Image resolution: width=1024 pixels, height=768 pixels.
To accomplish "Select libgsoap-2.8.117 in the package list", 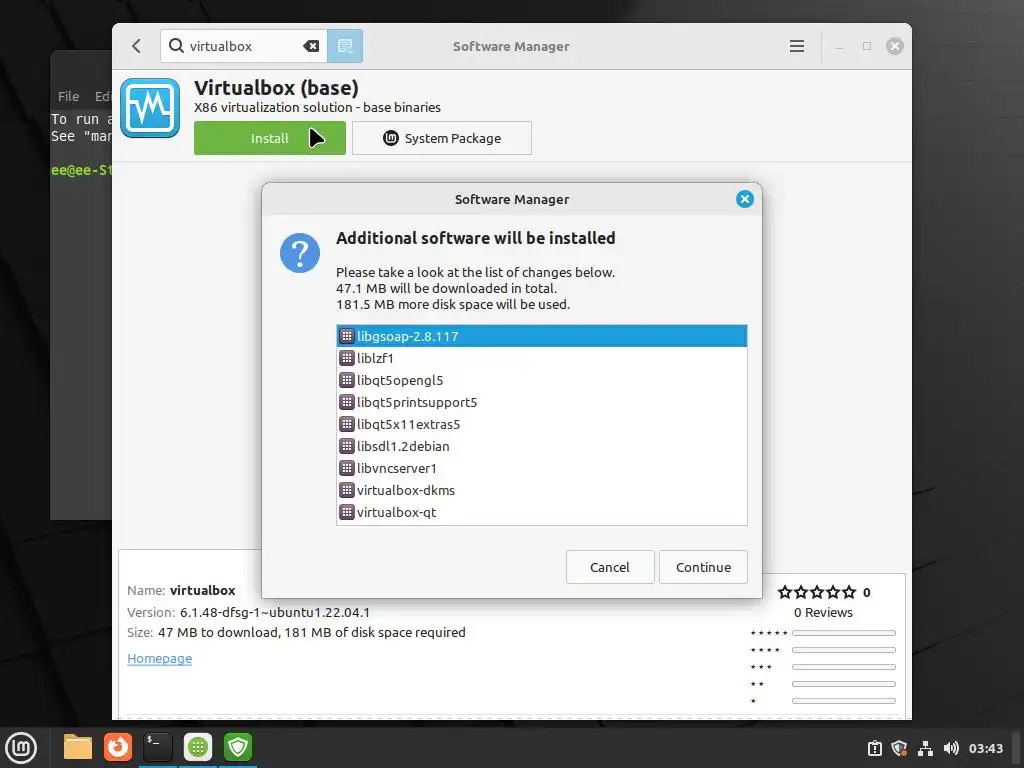I will tap(541, 336).
